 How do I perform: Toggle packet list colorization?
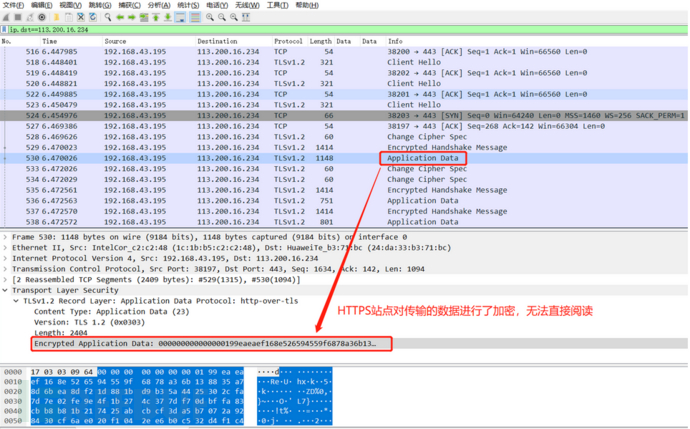(x=194, y=17)
